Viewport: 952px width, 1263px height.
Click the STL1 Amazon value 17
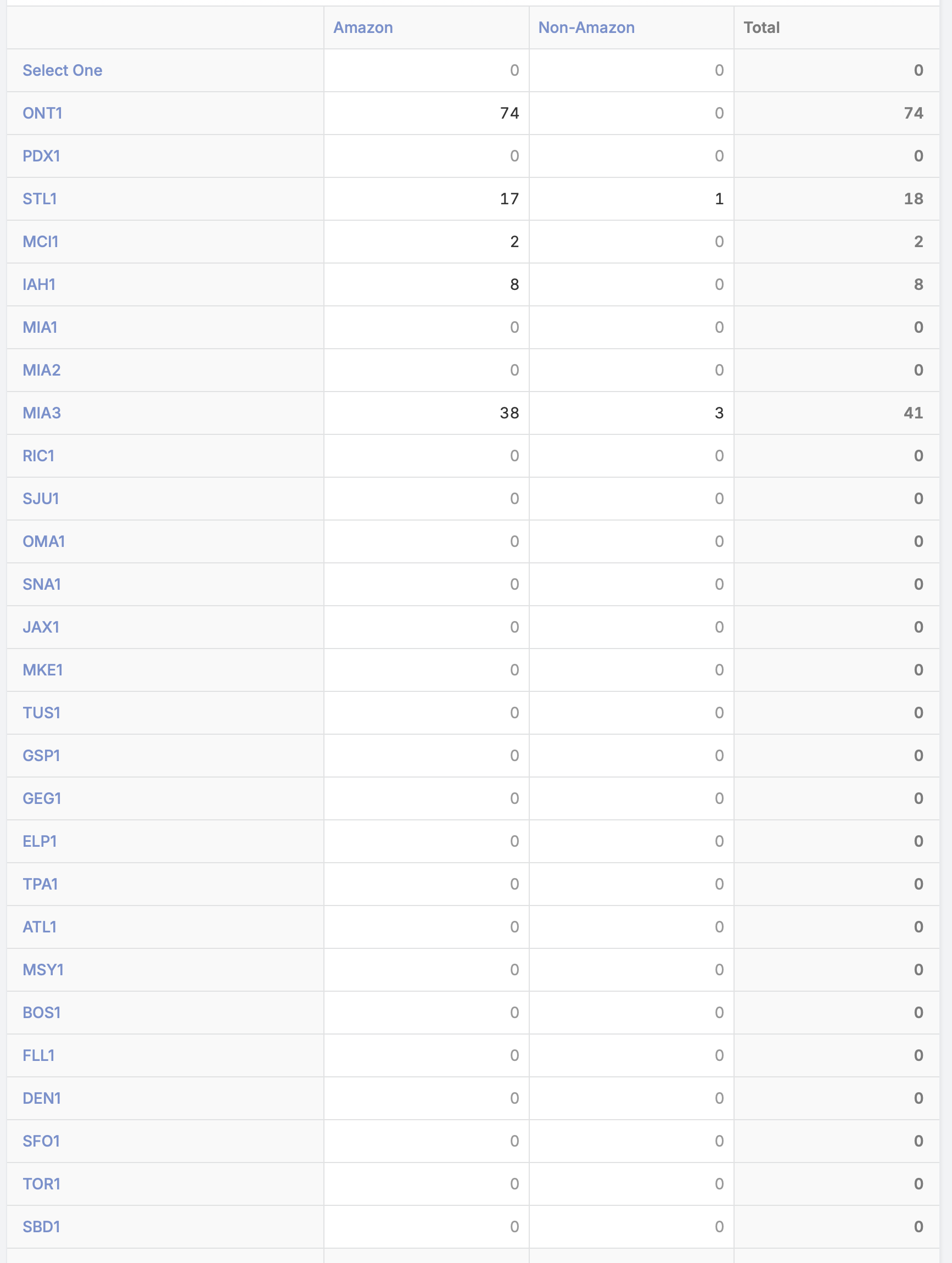pyautogui.click(x=509, y=199)
